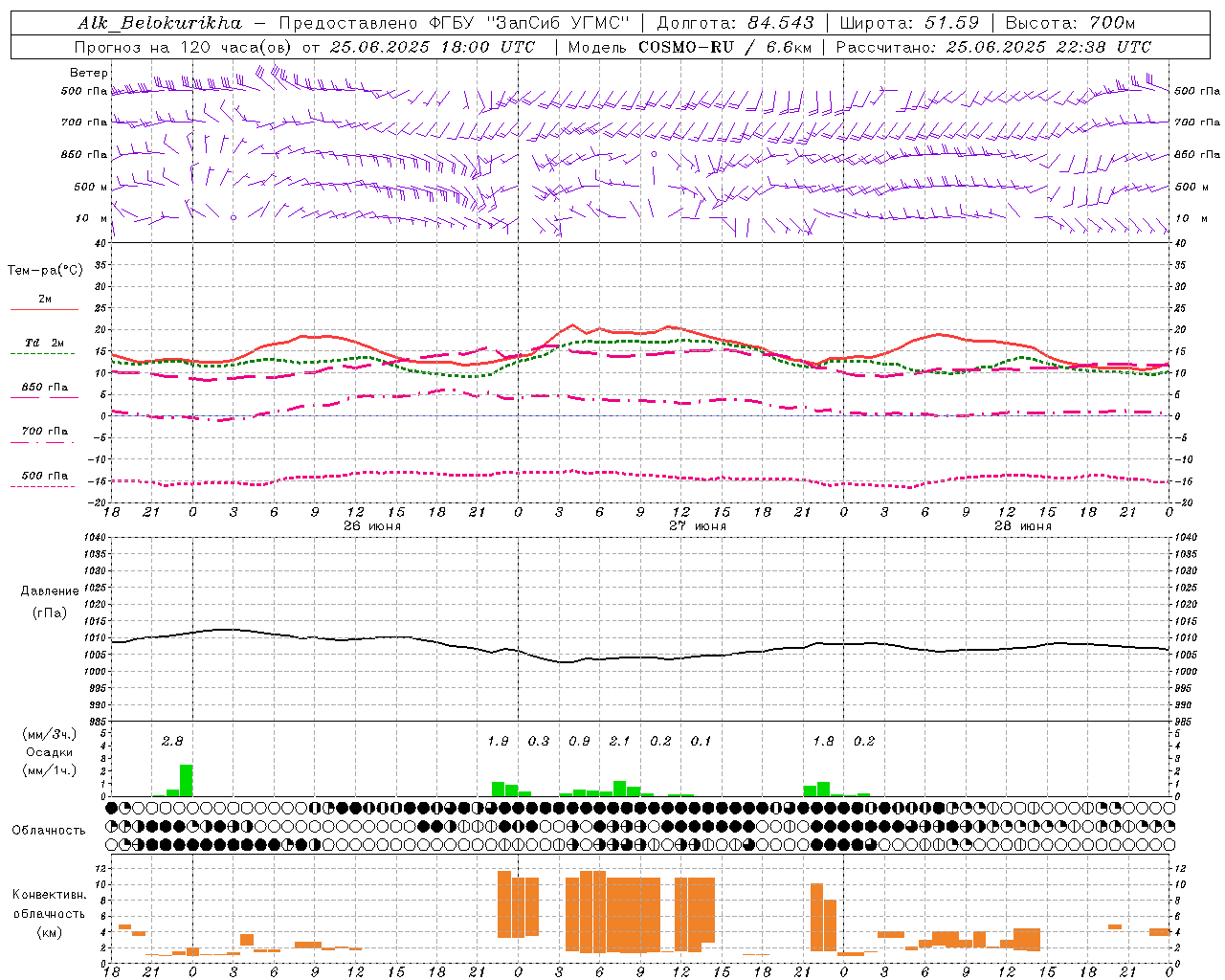Click the 'Высота: 700м' elevation text

click(x=1071, y=23)
